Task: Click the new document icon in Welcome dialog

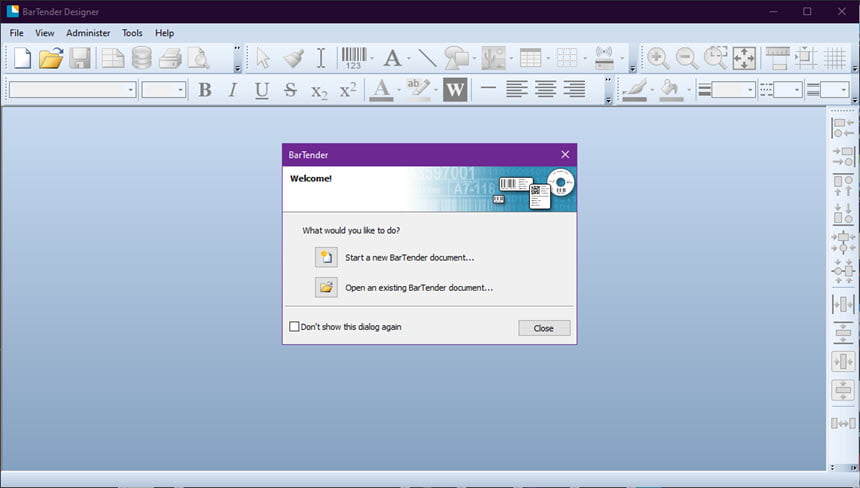Action: click(x=326, y=257)
